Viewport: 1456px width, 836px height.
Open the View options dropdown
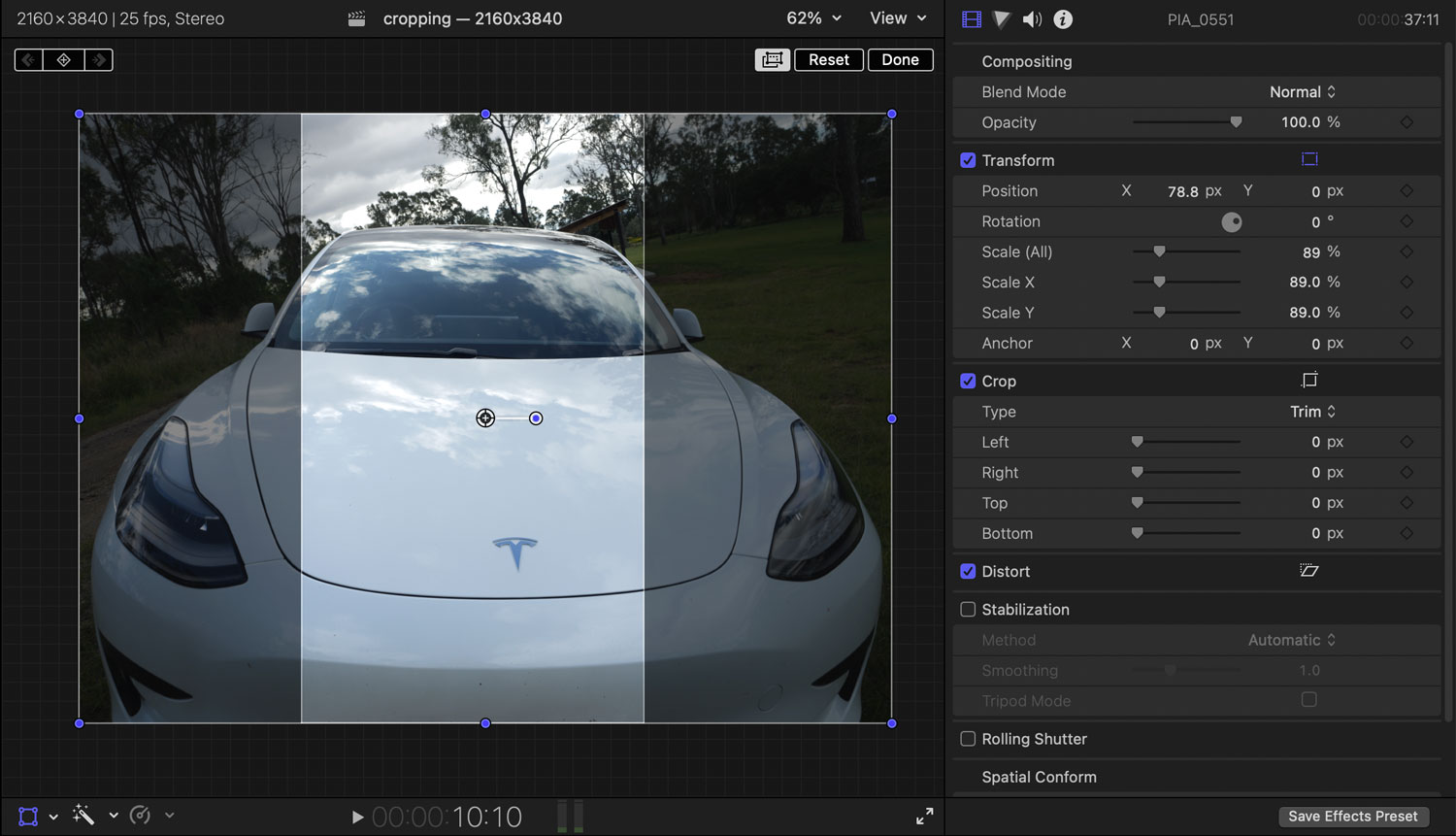coord(898,18)
